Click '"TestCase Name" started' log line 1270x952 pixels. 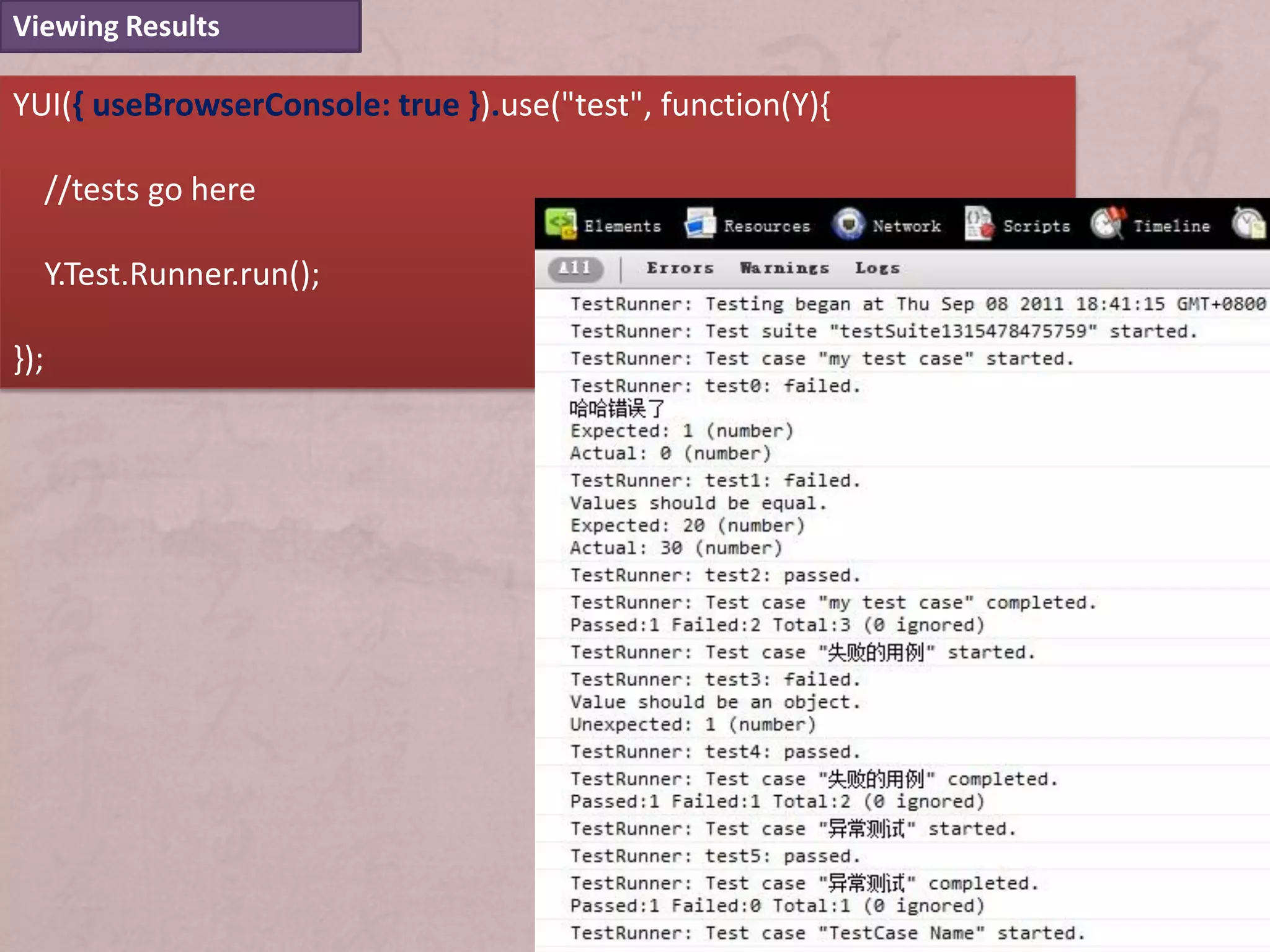pyautogui.click(x=828, y=933)
